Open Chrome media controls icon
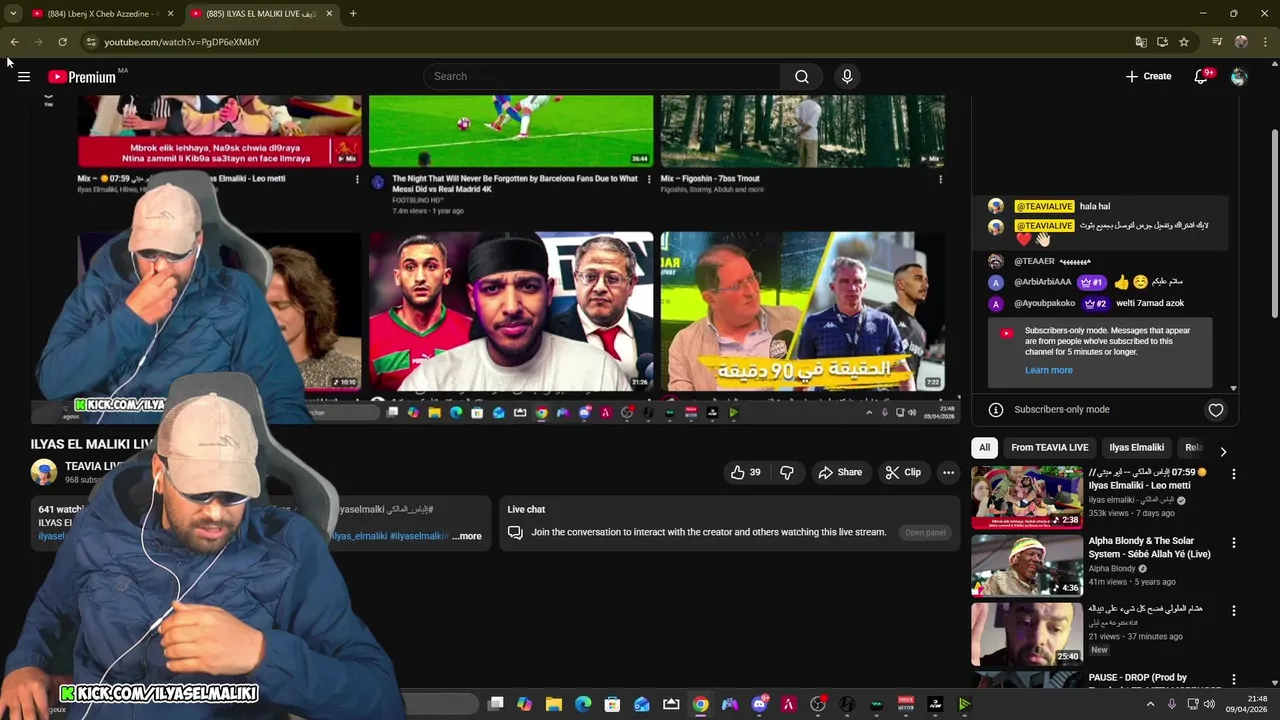 coord(1217,42)
